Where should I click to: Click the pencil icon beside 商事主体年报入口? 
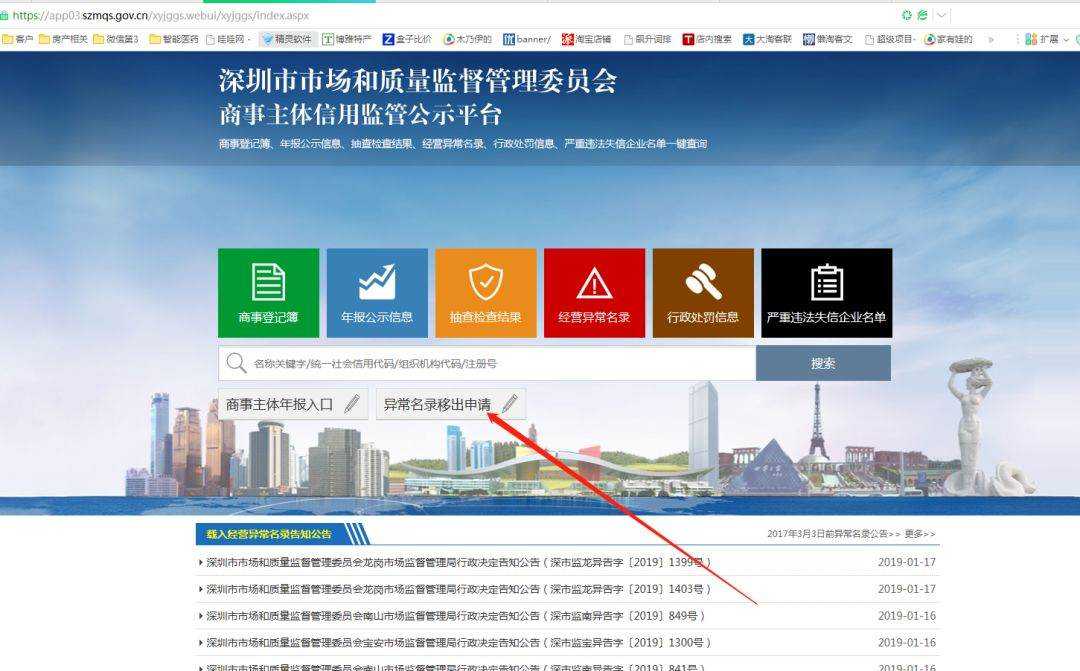352,404
